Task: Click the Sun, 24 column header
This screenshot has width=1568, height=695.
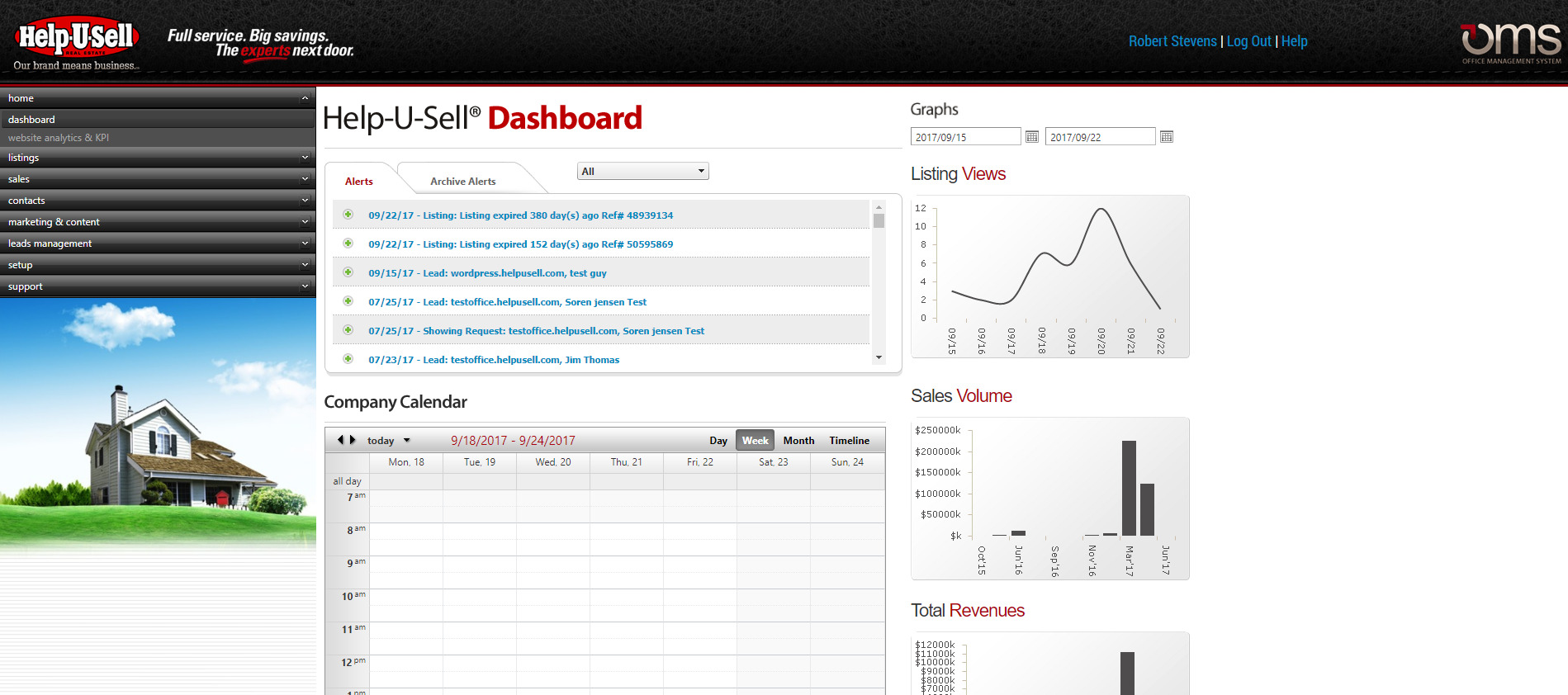Action: pos(847,462)
